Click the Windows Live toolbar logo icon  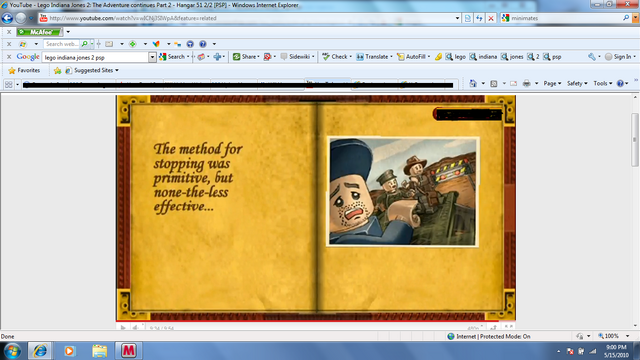pos(23,44)
